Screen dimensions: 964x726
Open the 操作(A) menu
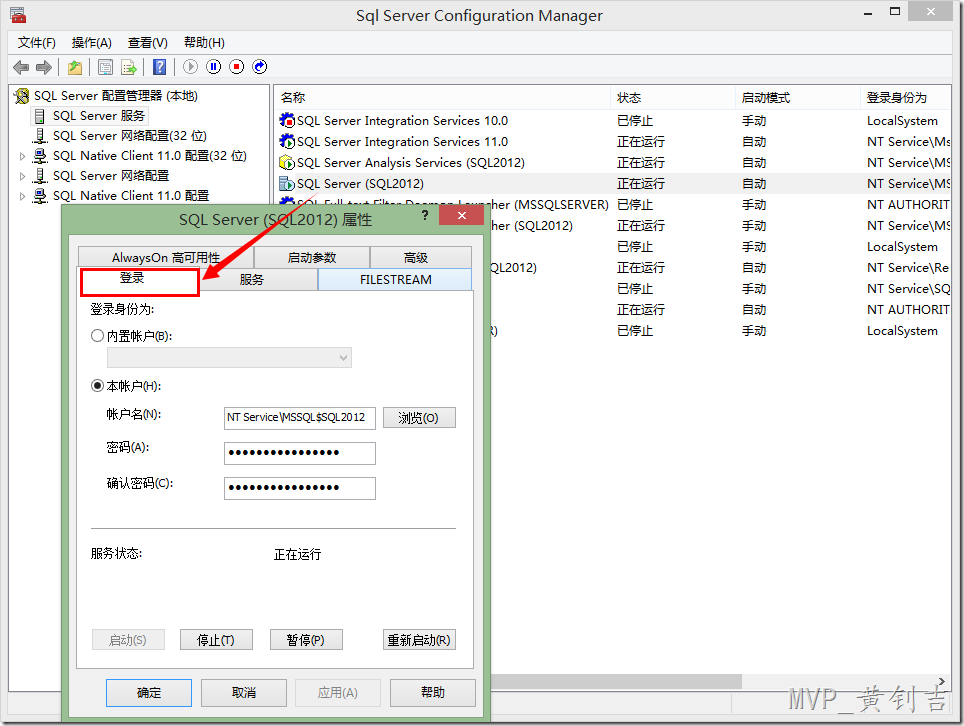point(92,42)
